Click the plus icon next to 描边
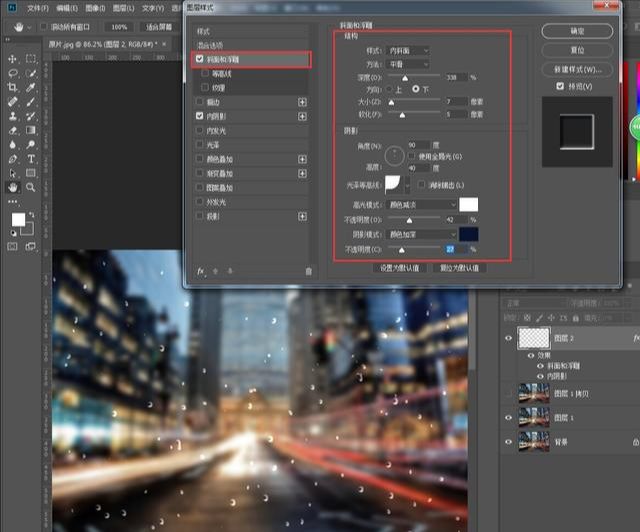 tap(302, 102)
